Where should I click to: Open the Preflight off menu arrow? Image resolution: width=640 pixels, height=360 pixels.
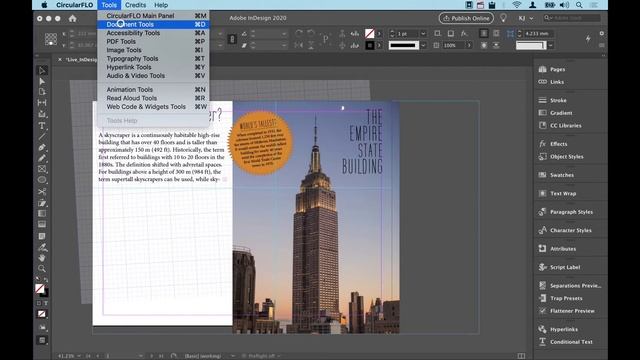pyautogui.click(x=279, y=356)
